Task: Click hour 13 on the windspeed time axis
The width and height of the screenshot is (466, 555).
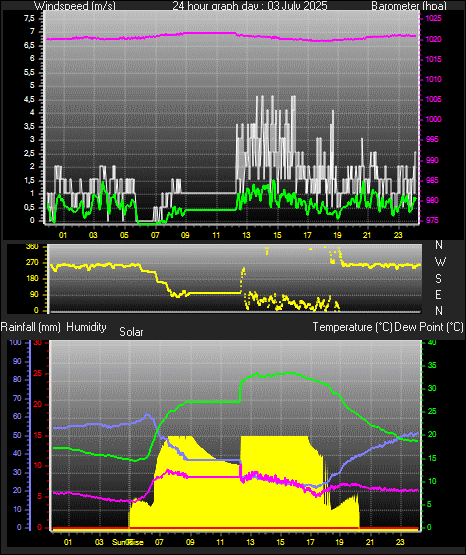Action: (246, 235)
